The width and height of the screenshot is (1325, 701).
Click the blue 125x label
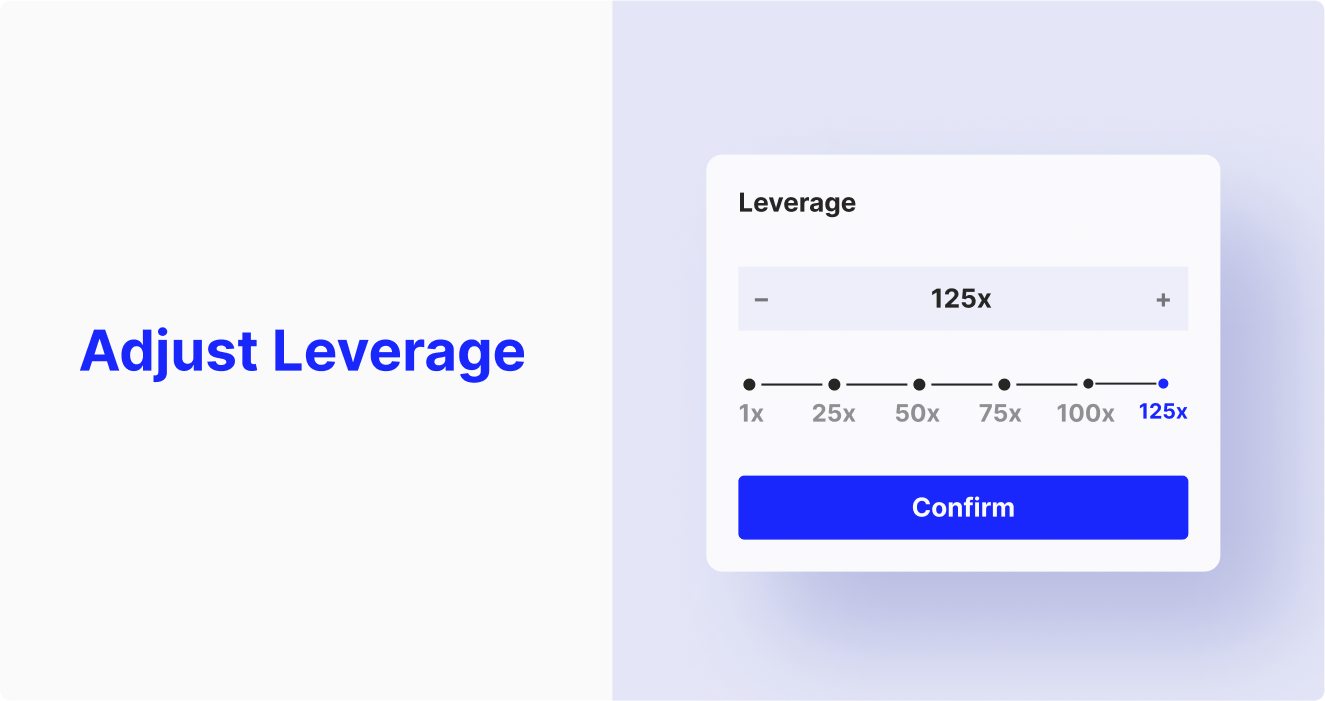coord(1163,411)
